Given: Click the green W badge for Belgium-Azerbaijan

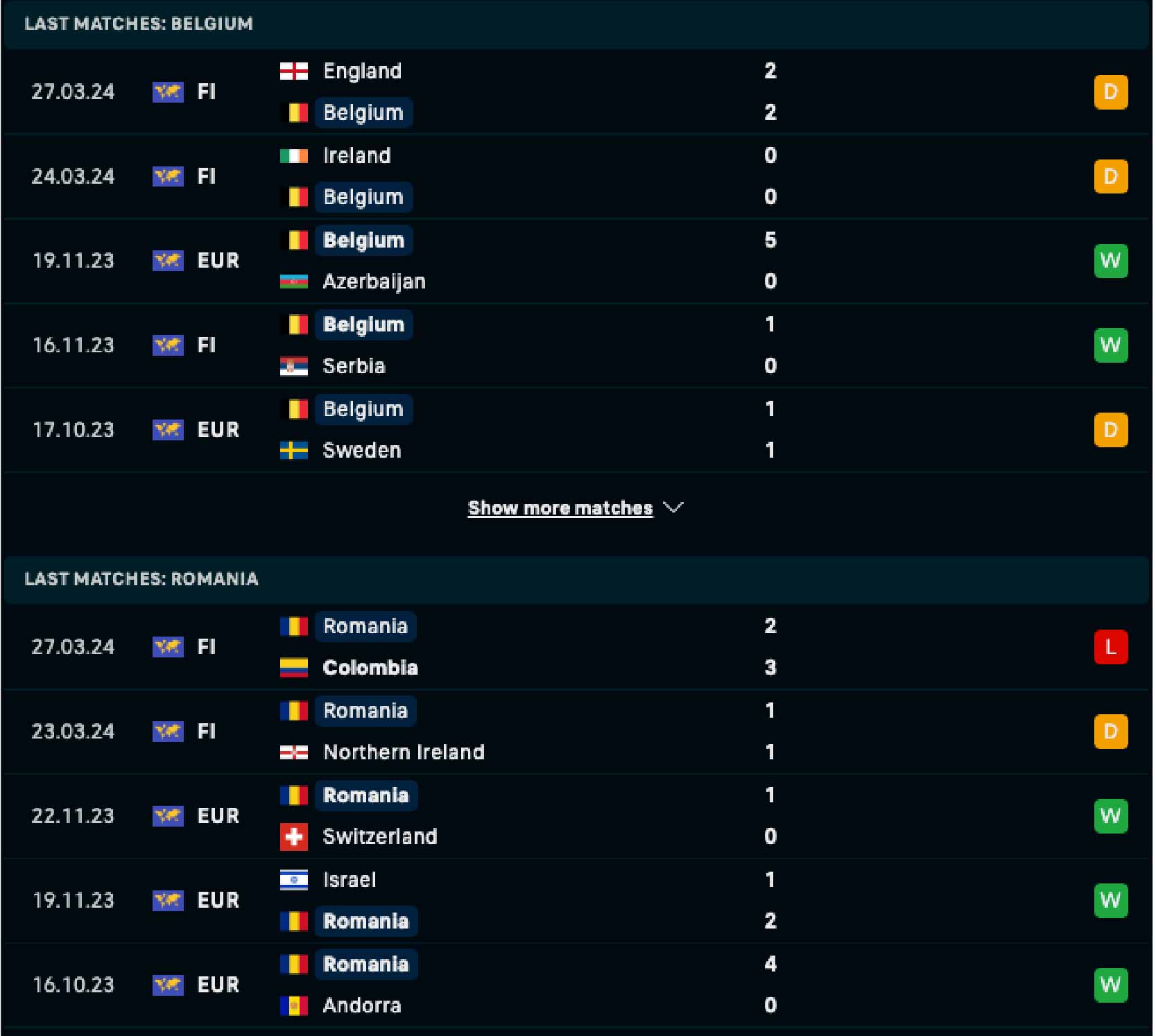Looking at the screenshot, I should (1110, 261).
